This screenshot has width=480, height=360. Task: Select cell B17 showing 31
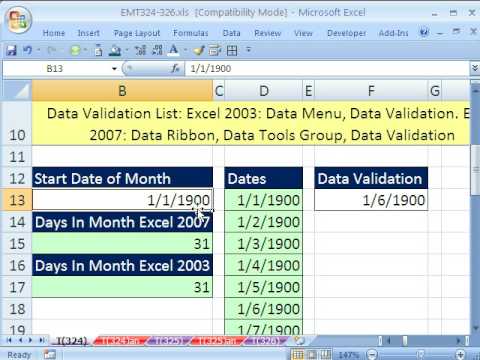(x=122, y=287)
